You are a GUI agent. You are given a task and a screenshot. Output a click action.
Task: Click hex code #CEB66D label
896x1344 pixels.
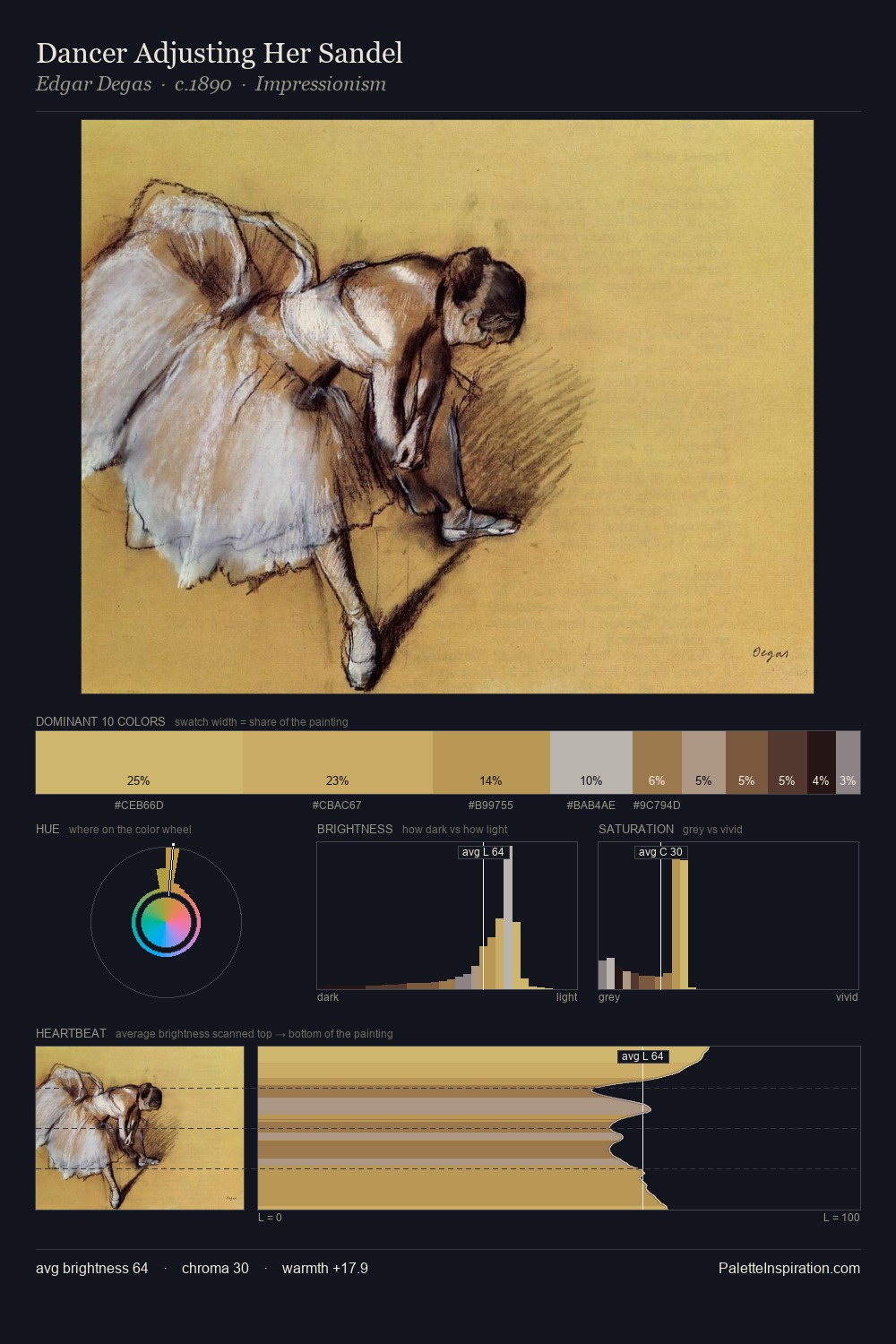tap(139, 805)
